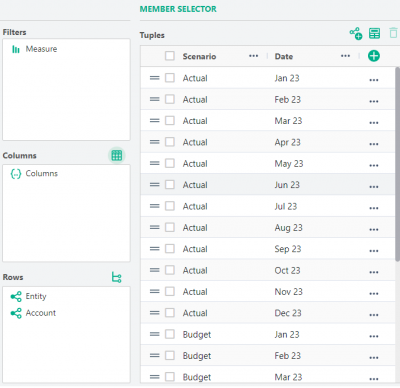The image size is (400, 388).
Task: Check the Actual Mar 23 checkbox
Action: pos(170,121)
